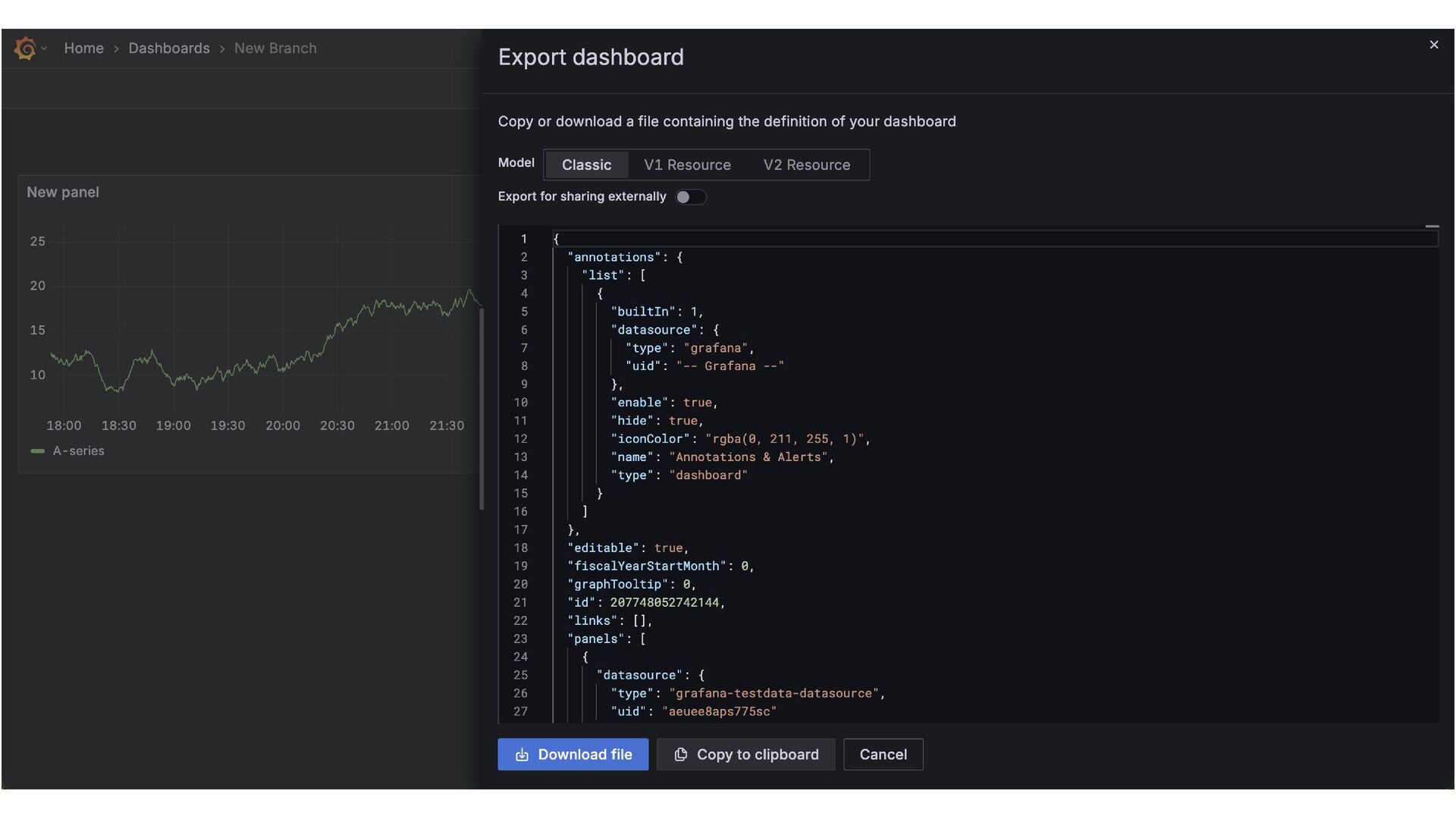Click the "Annotations & Alerts" name value
The height and width of the screenshot is (819, 1456).
[x=748, y=457]
